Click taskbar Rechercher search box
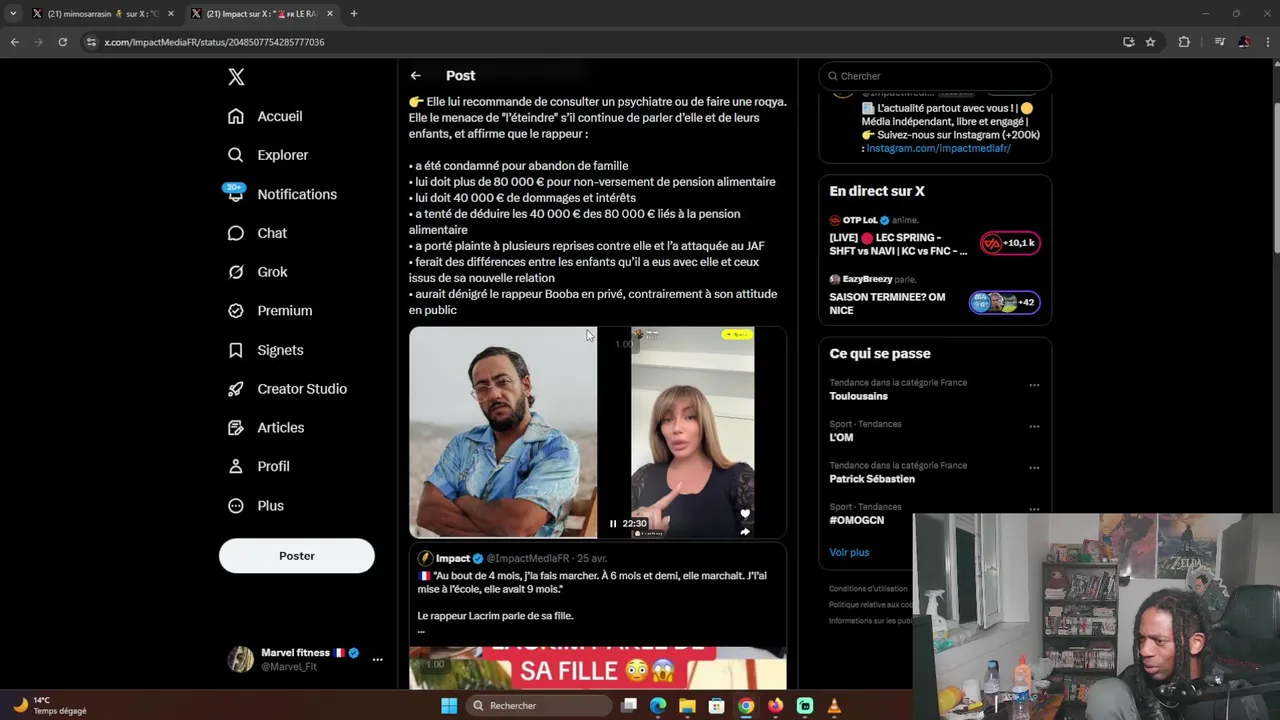The height and width of the screenshot is (720, 1280). point(541,706)
